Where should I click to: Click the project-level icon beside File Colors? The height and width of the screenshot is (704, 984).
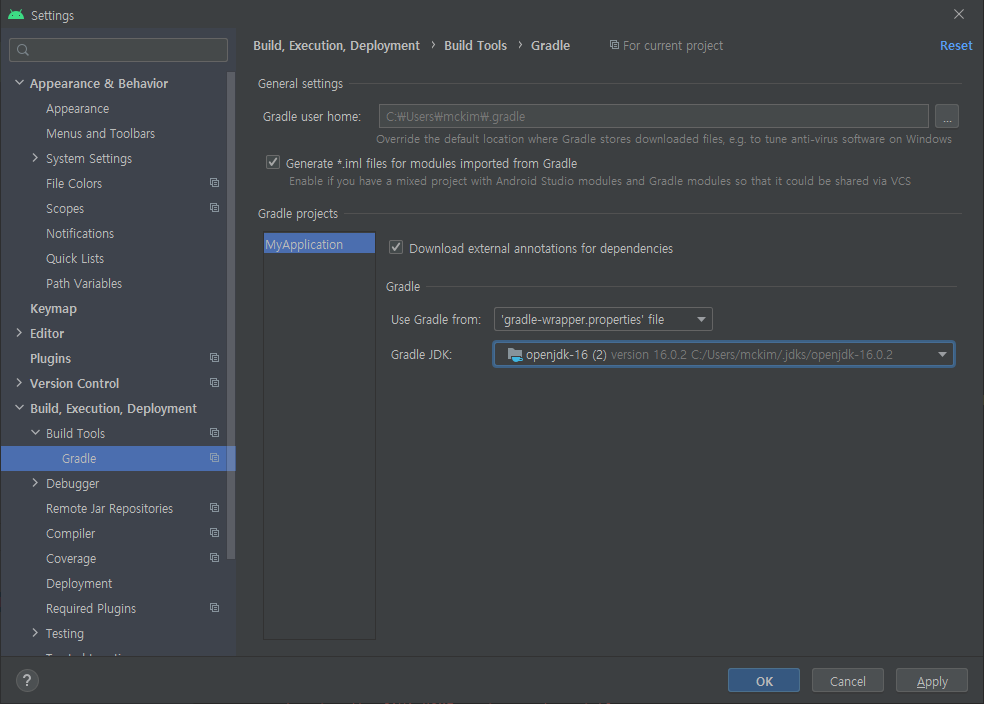215,183
